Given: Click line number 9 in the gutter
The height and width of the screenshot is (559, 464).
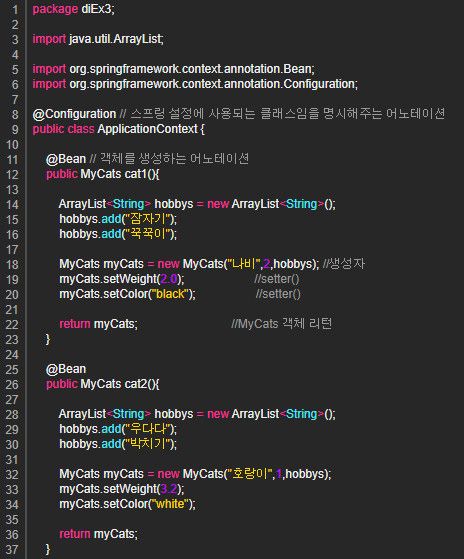Looking at the screenshot, I should 15,129.
